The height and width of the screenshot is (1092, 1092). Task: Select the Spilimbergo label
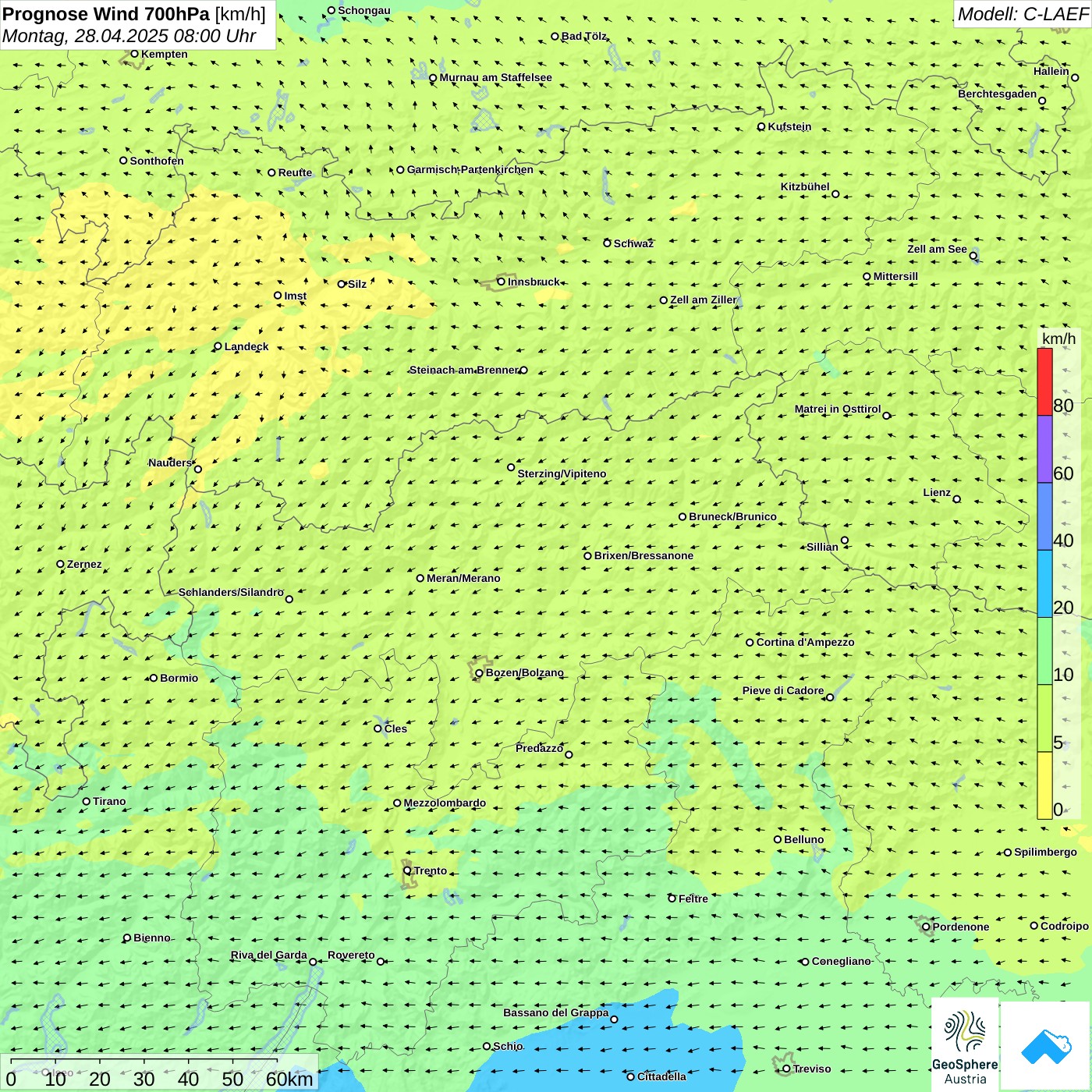[x=1045, y=852]
